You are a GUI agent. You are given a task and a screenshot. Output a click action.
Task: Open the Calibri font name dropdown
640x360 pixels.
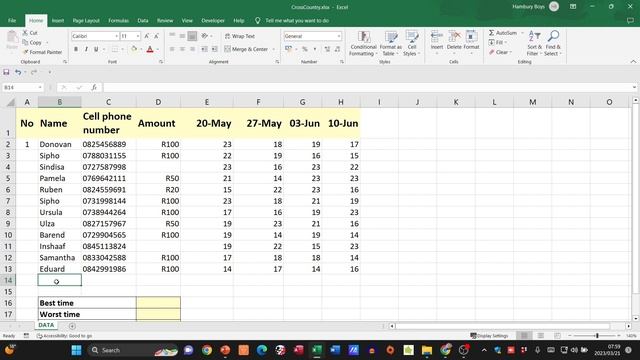pyautogui.click(x=116, y=36)
